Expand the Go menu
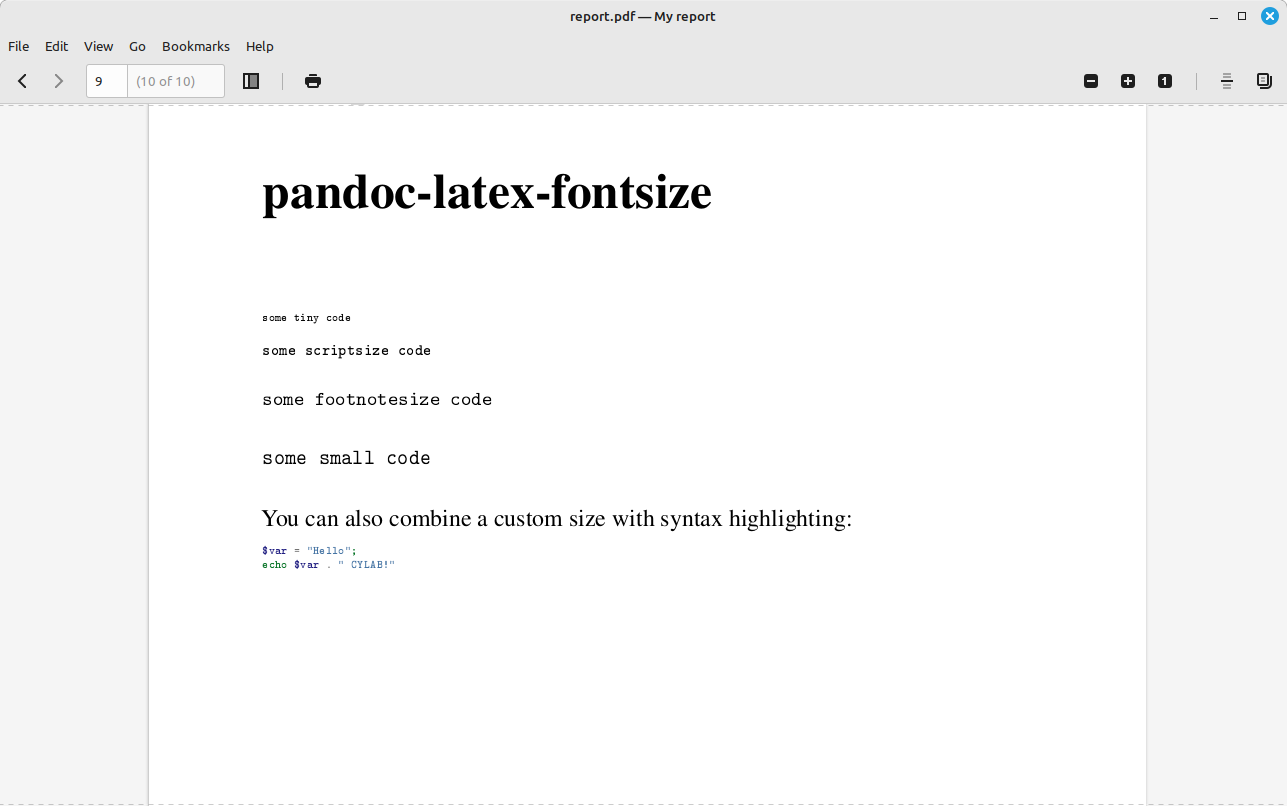 (137, 46)
